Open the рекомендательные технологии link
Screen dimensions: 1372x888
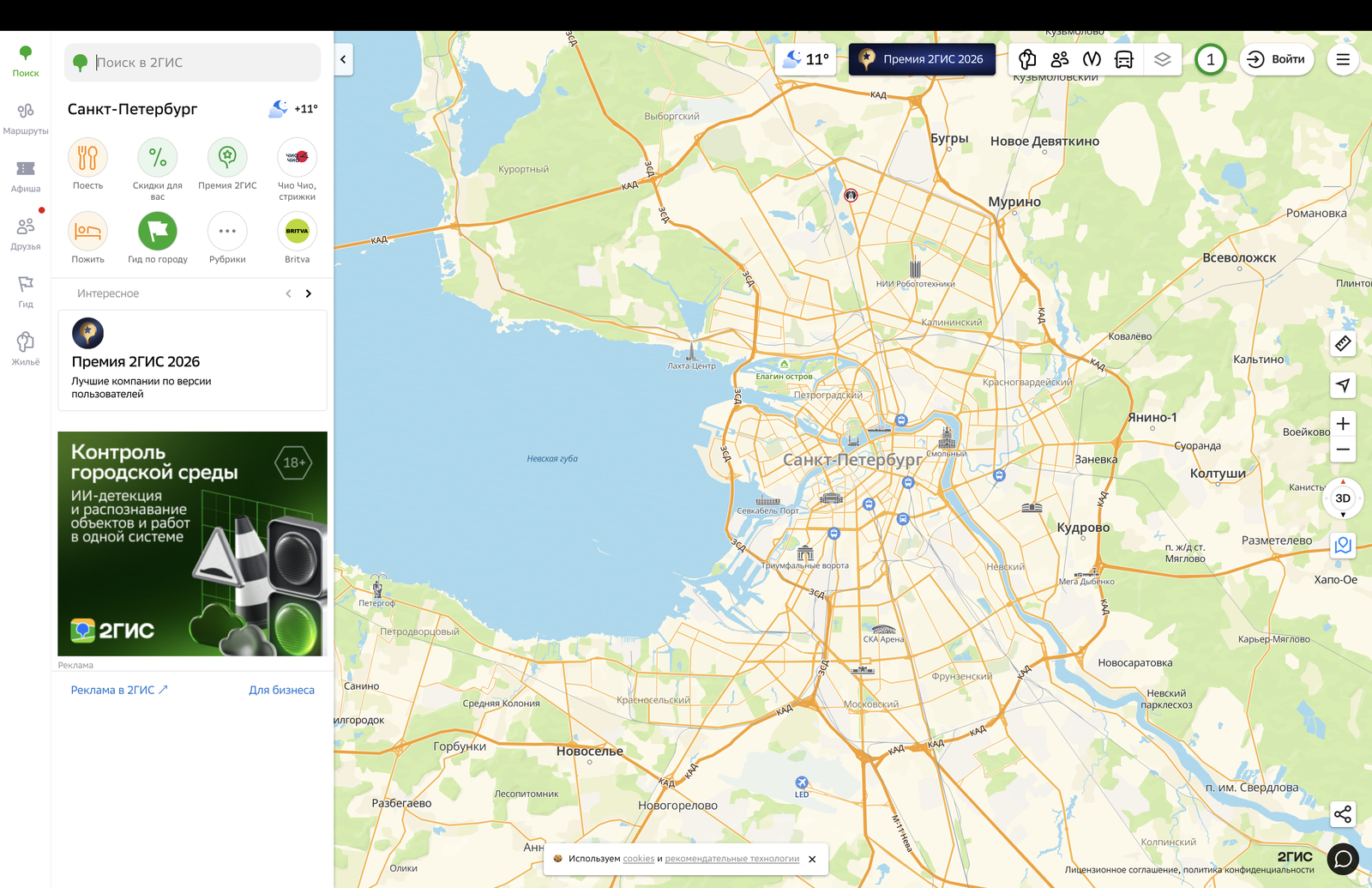[732, 859]
